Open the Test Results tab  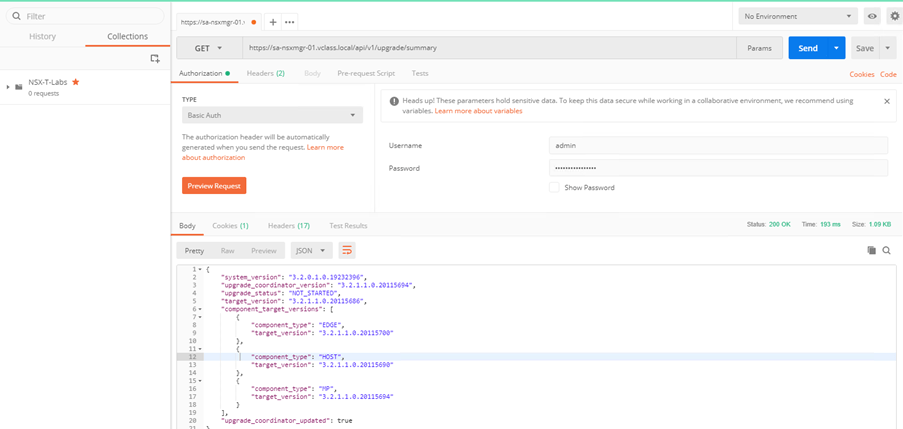pyautogui.click(x=348, y=226)
